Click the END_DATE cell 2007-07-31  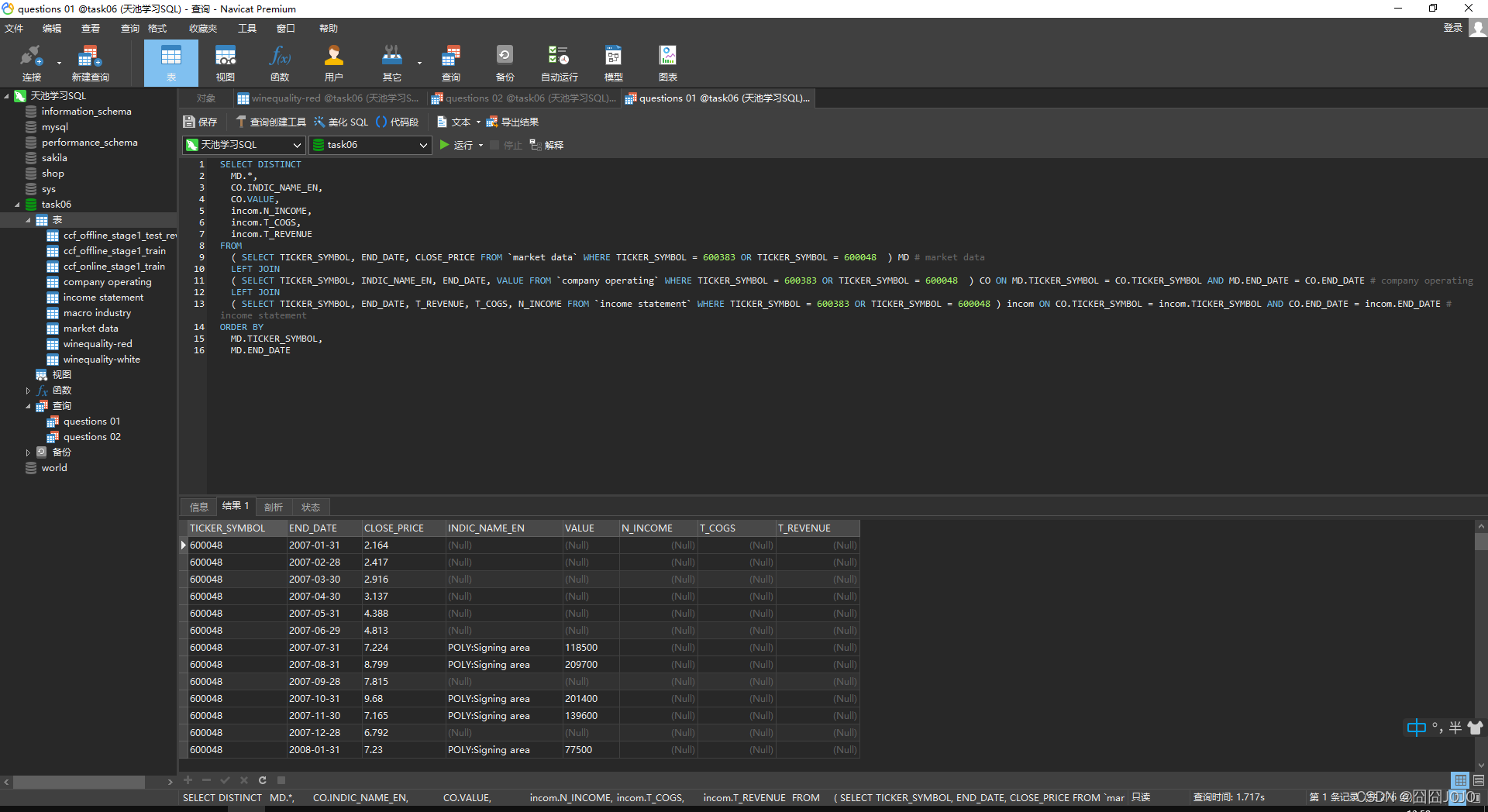[x=323, y=648]
